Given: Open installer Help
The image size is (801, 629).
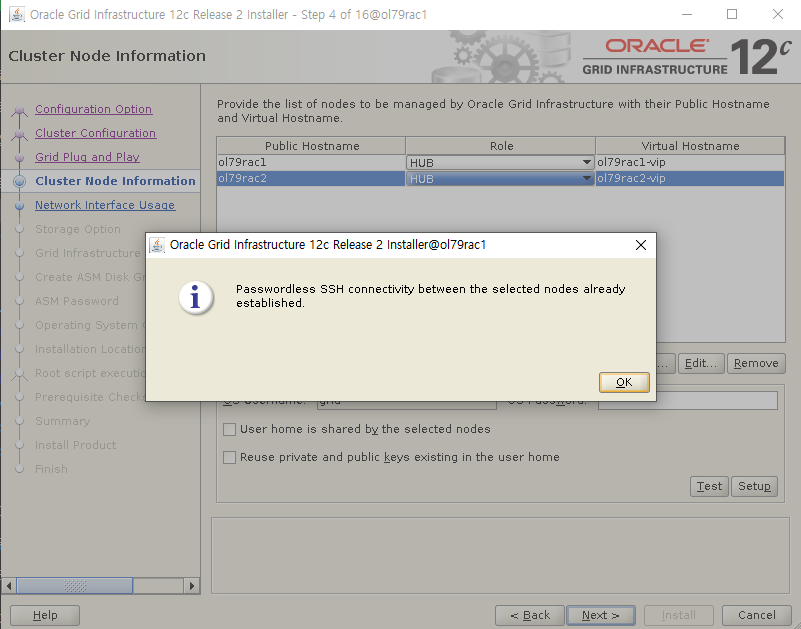Looking at the screenshot, I should [x=45, y=615].
